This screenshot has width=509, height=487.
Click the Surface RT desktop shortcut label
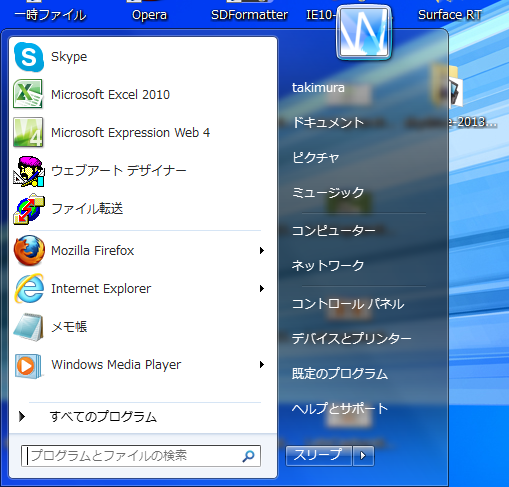pyautogui.click(x=450, y=15)
